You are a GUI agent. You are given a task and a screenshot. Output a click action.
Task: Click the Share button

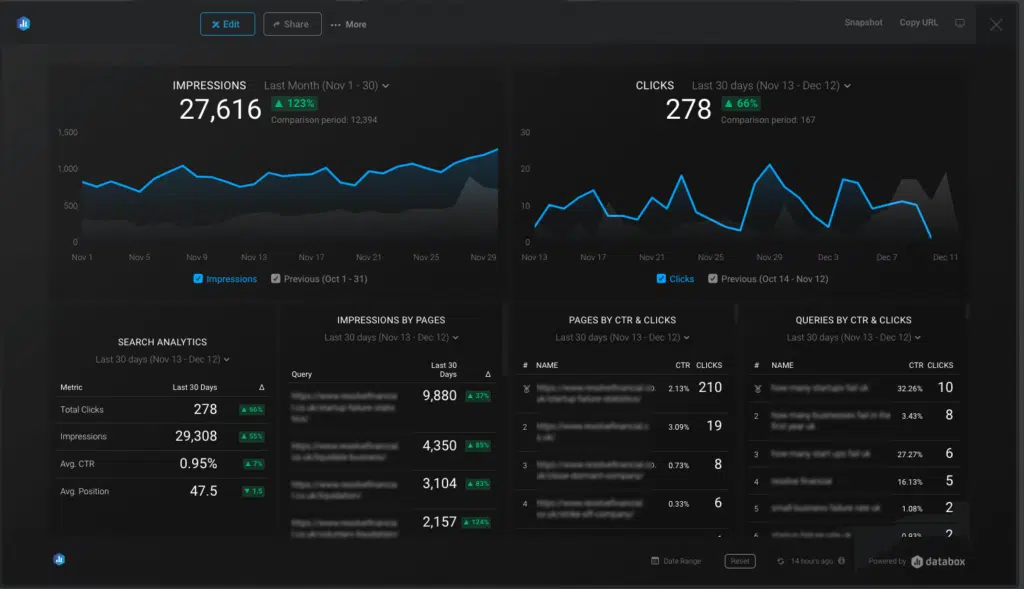point(292,24)
